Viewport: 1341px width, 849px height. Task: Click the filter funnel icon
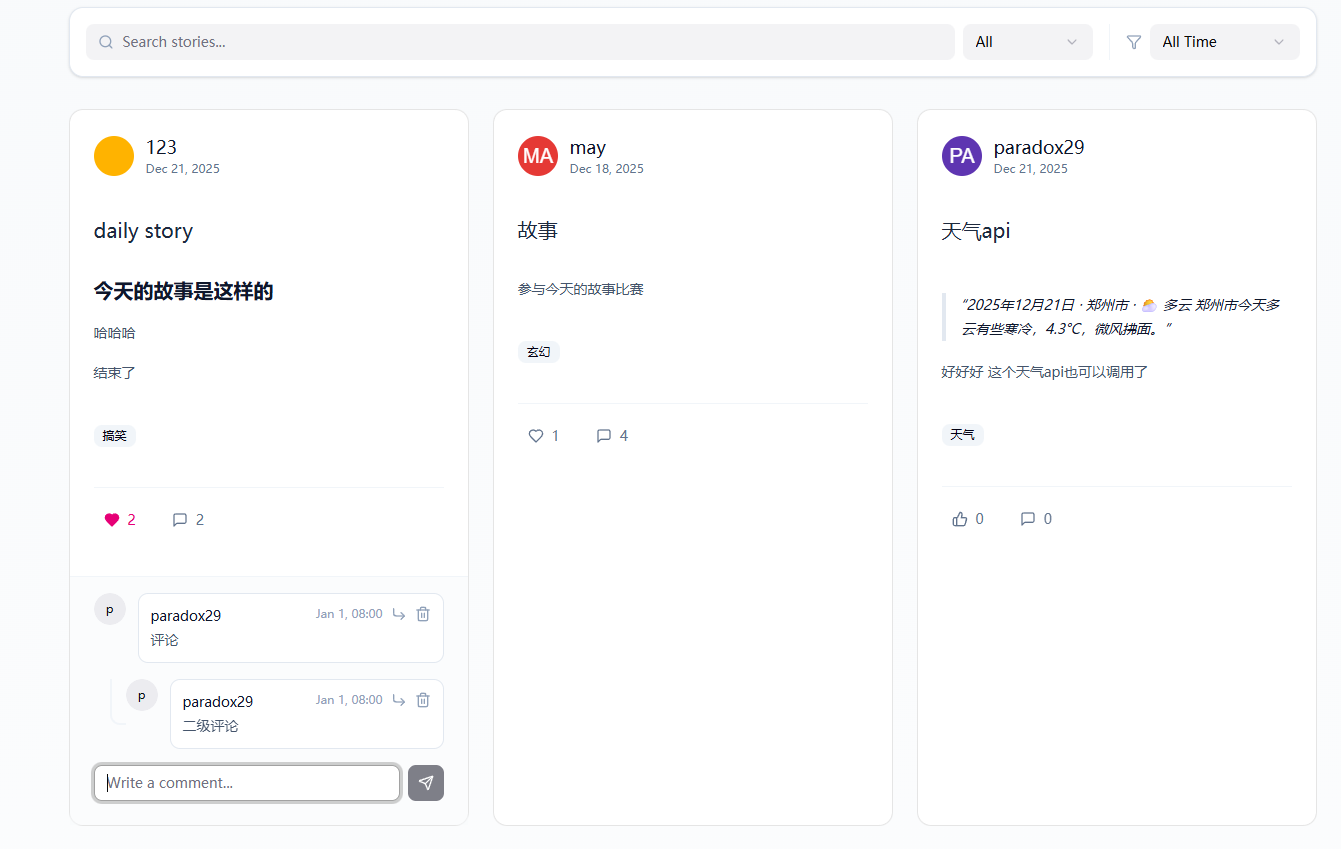(1133, 42)
